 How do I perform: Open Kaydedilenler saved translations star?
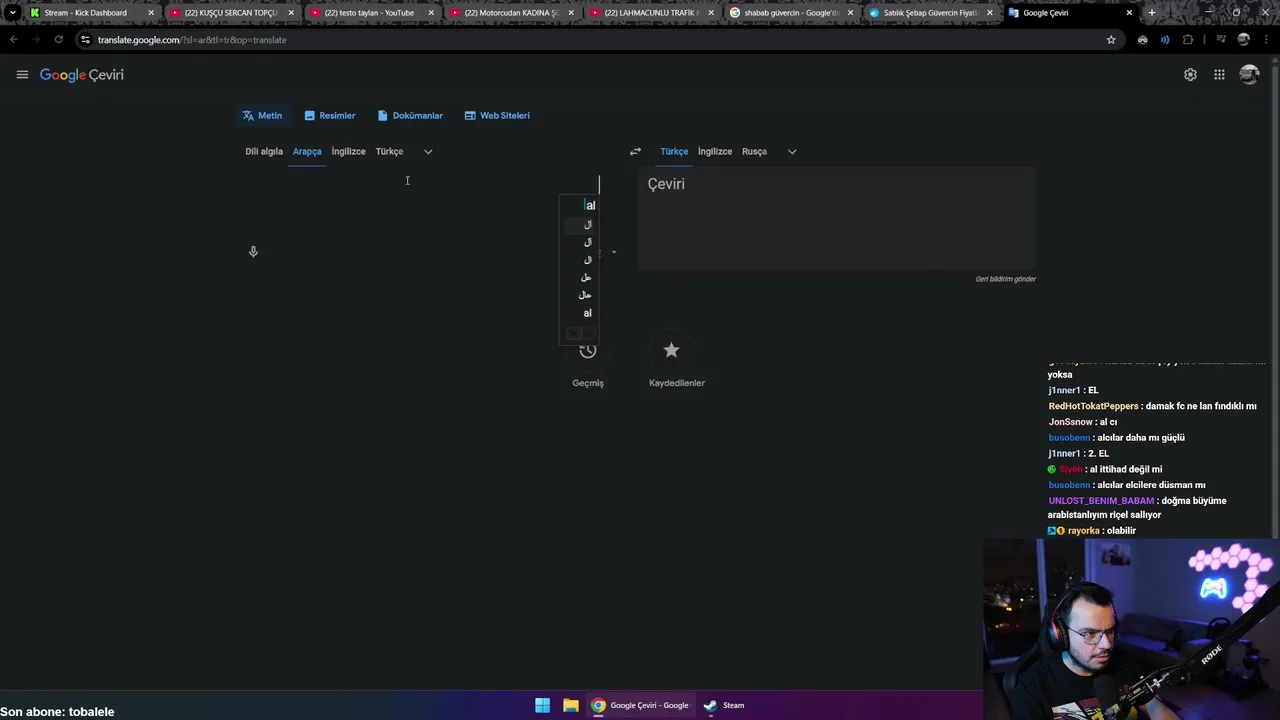(671, 350)
